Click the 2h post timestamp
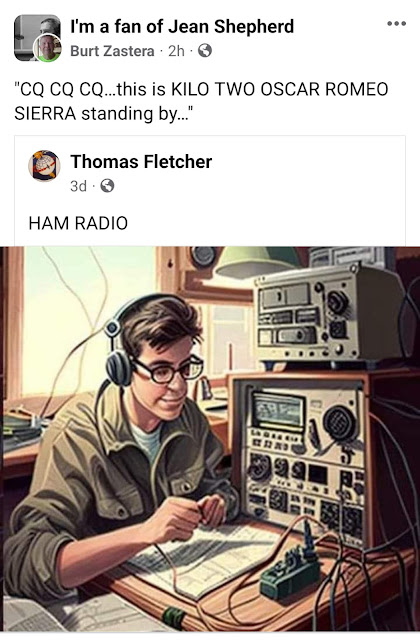The image size is (420, 640). [176, 51]
